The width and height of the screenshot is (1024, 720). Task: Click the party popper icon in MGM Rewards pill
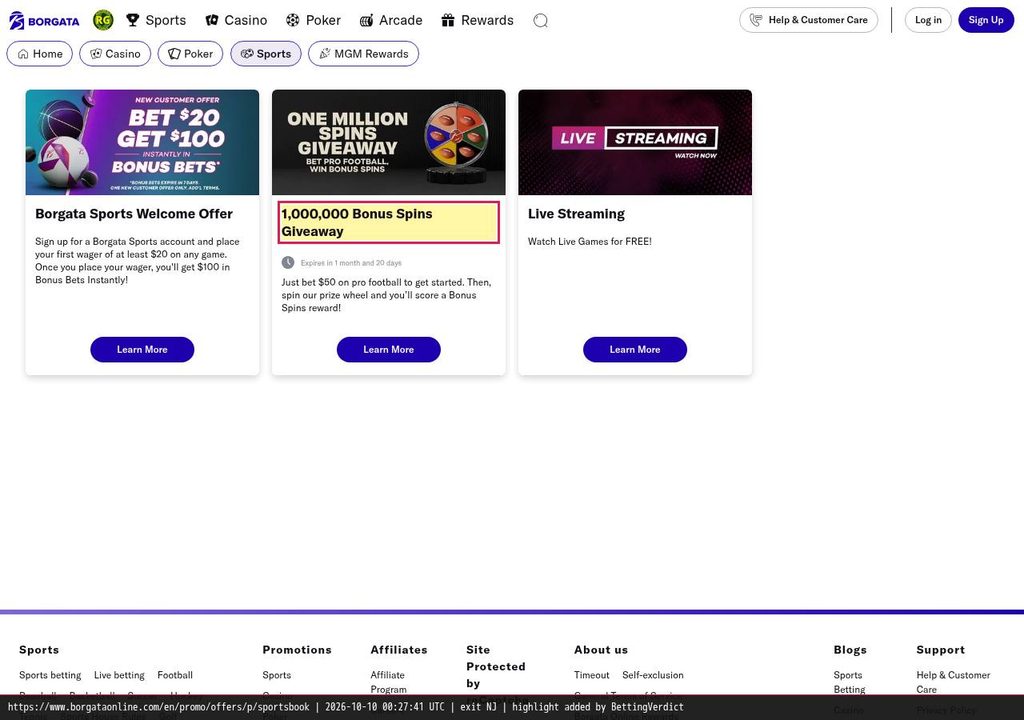(325, 54)
